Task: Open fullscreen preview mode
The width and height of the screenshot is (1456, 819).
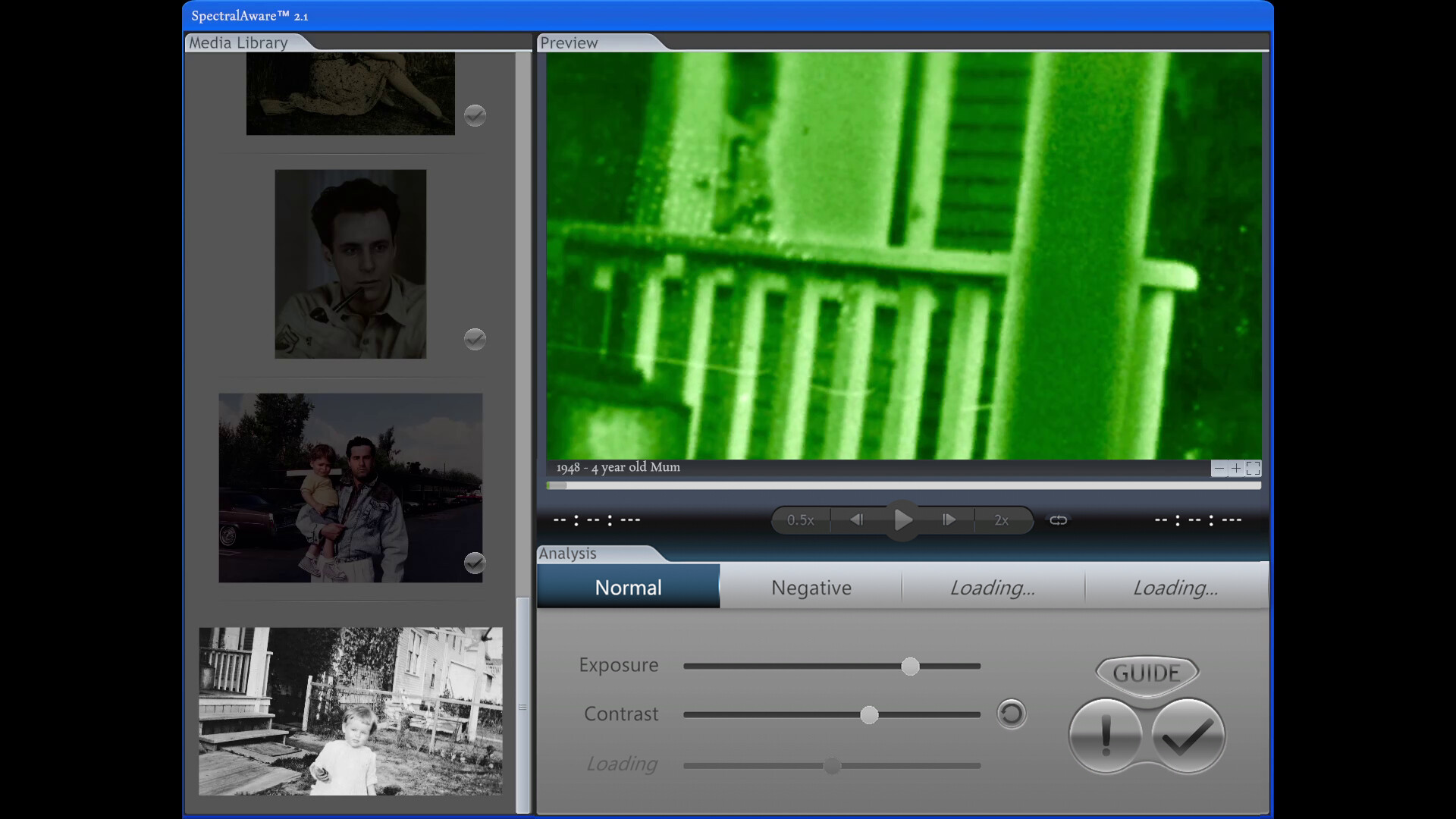Action: coord(1254,469)
